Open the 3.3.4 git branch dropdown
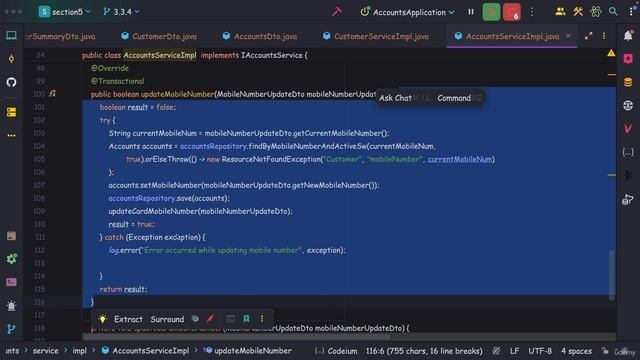 (121, 12)
